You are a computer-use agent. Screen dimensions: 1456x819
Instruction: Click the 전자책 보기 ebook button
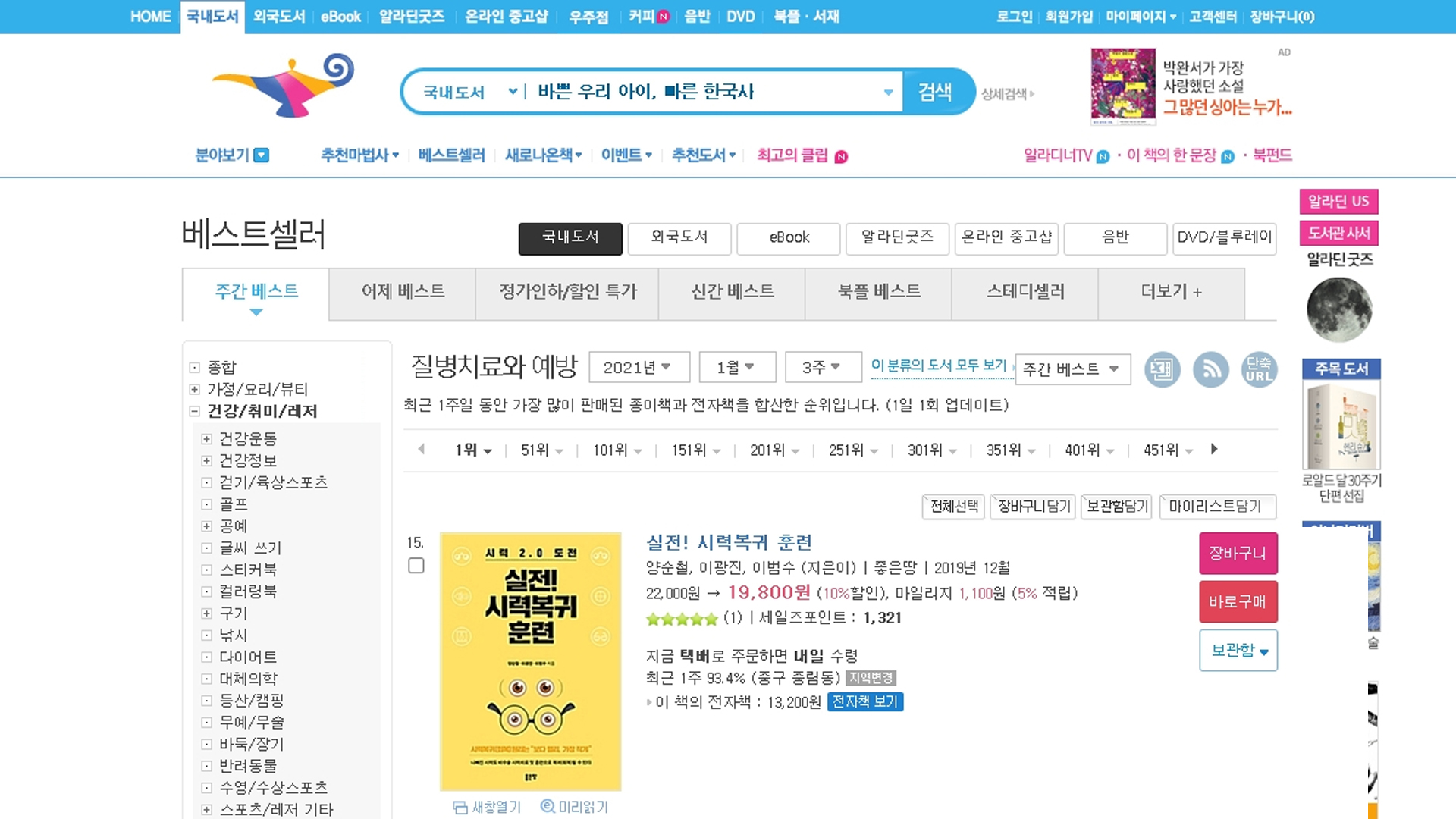[x=864, y=702]
